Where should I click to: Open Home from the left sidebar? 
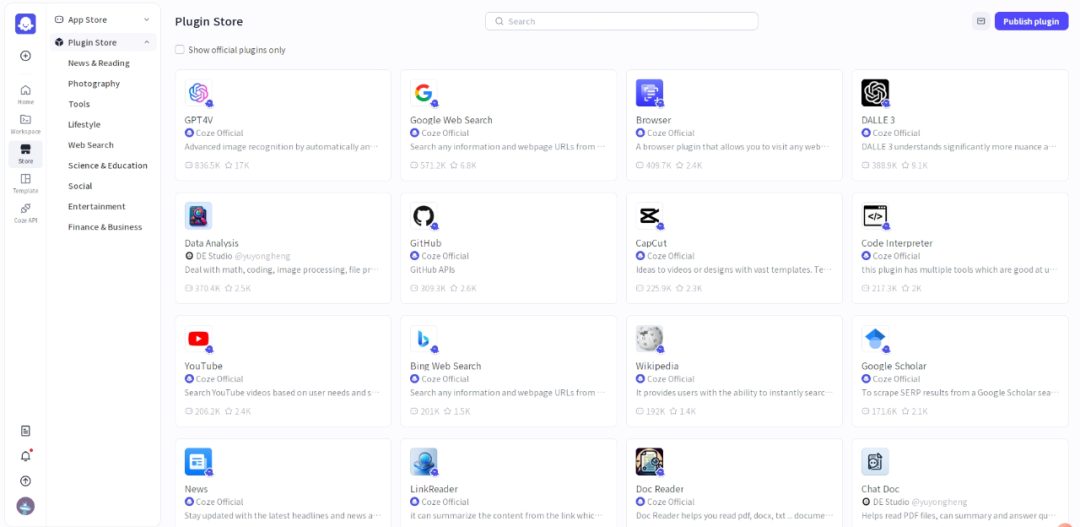click(x=25, y=94)
